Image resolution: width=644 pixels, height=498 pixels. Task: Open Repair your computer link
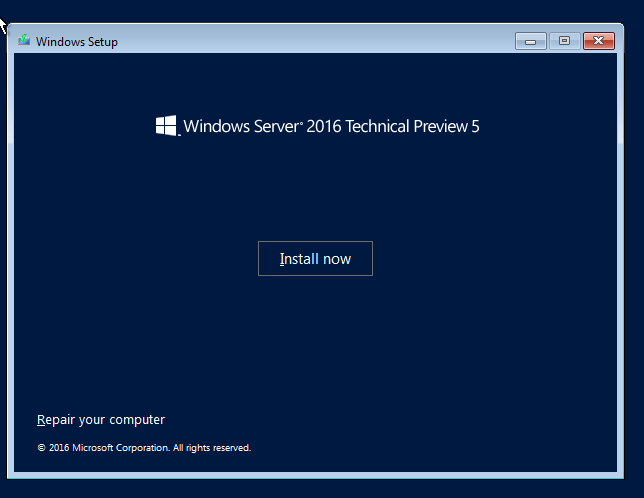tap(101, 420)
